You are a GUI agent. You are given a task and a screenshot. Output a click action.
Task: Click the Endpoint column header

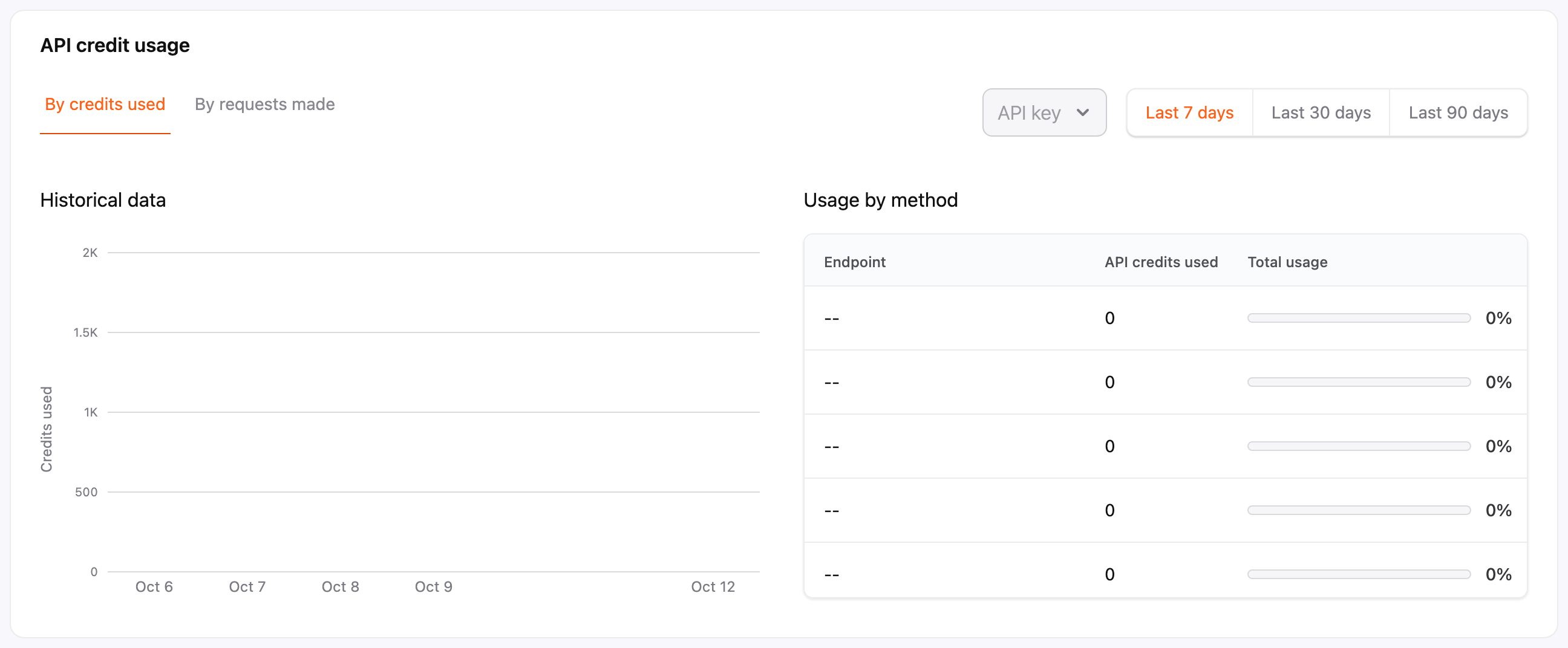(855, 262)
